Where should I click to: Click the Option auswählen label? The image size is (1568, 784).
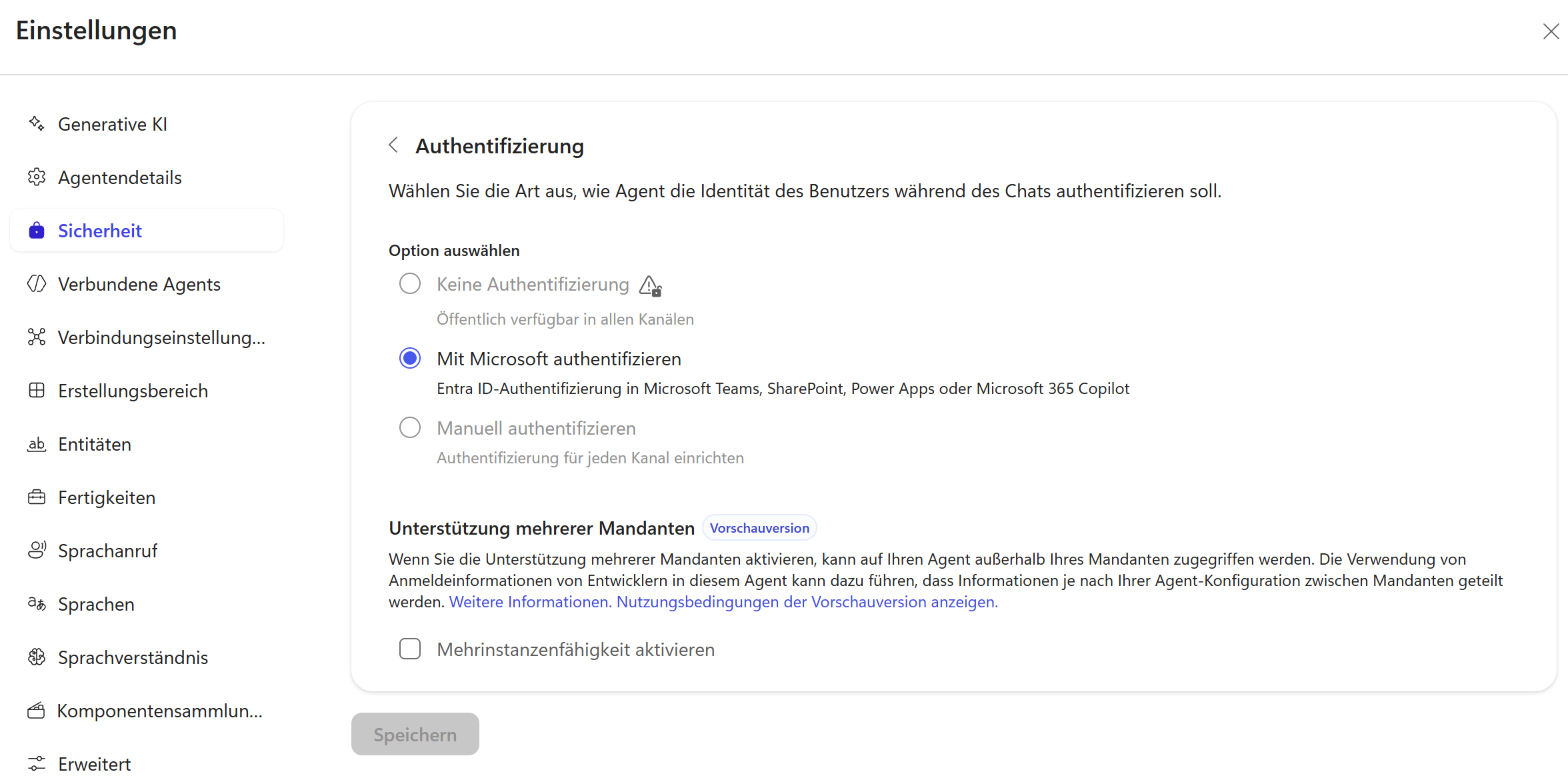[x=454, y=250]
